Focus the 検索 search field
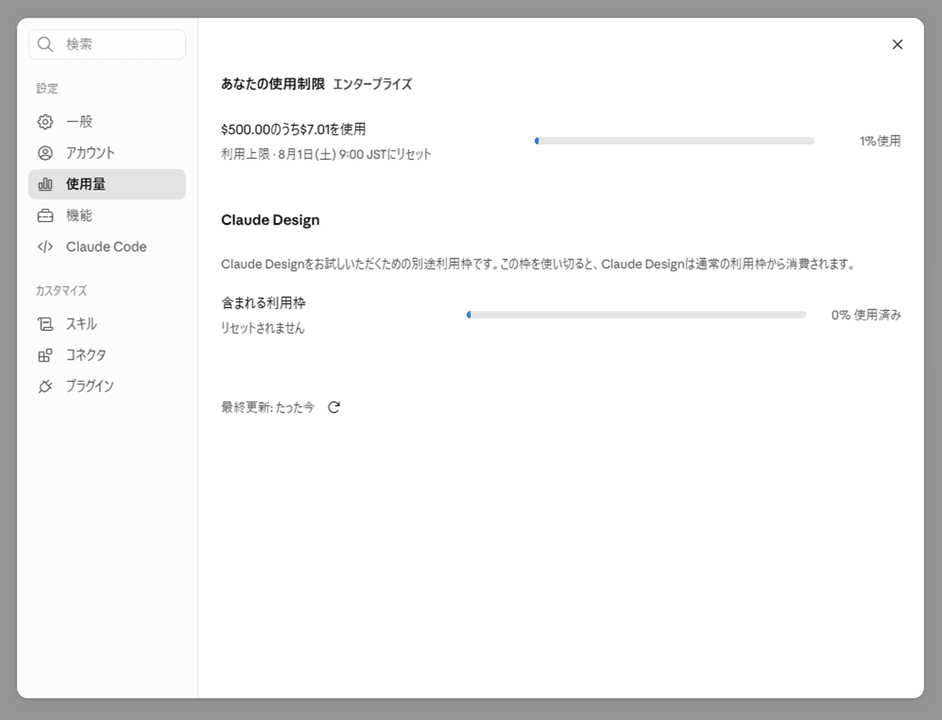The height and width of the screenshot is (720, 942). point(107,44)
